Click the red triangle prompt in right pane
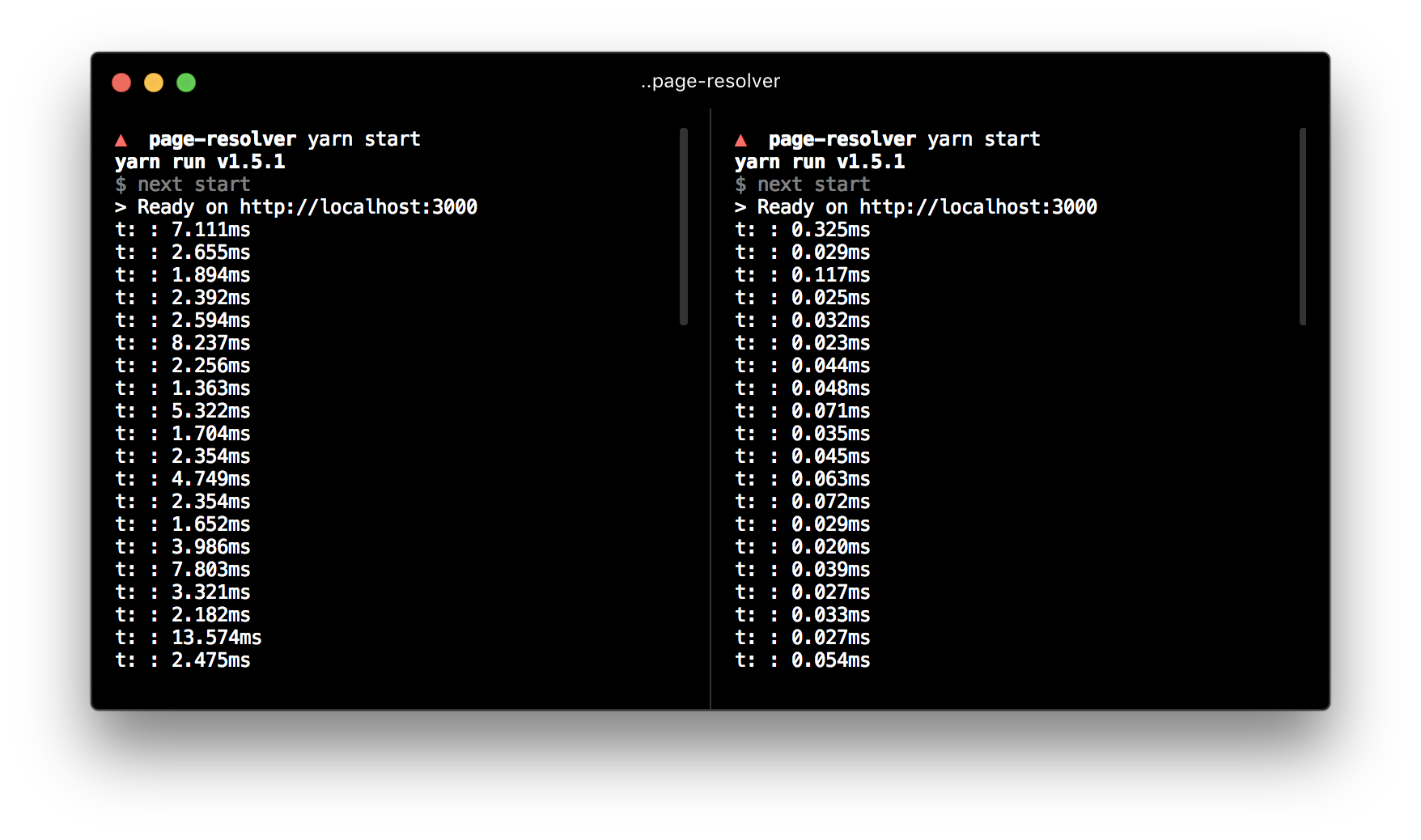The height and width of the screenshot is (840, 1421). pyautogui.click(x=740, y=140)
